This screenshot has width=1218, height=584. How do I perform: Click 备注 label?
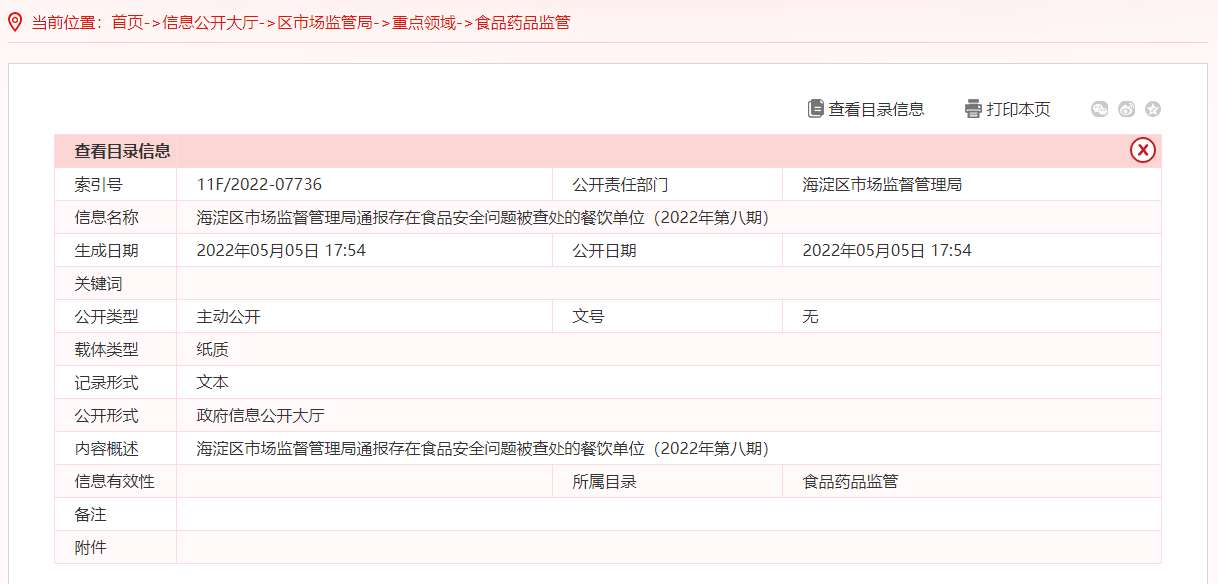(90, 515)
